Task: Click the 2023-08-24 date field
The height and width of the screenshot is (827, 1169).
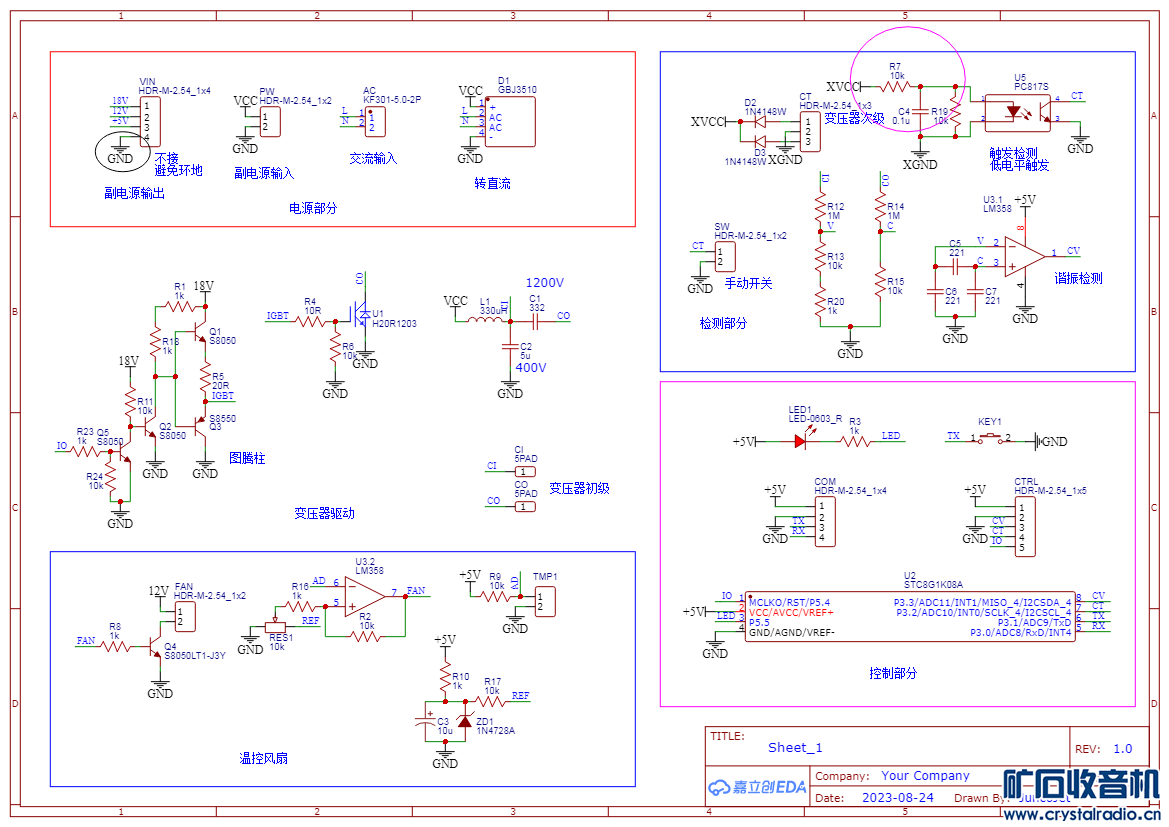Action: tap(898, 797)
